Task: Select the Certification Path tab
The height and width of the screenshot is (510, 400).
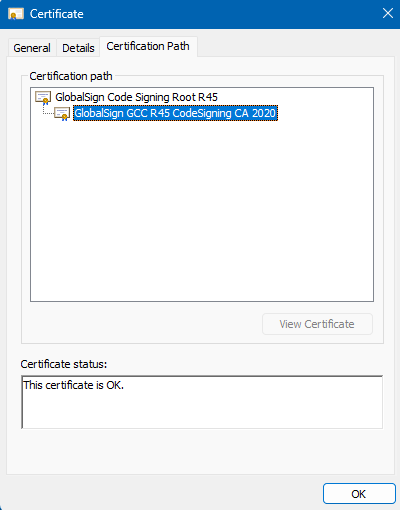Action: pos(148,46)
